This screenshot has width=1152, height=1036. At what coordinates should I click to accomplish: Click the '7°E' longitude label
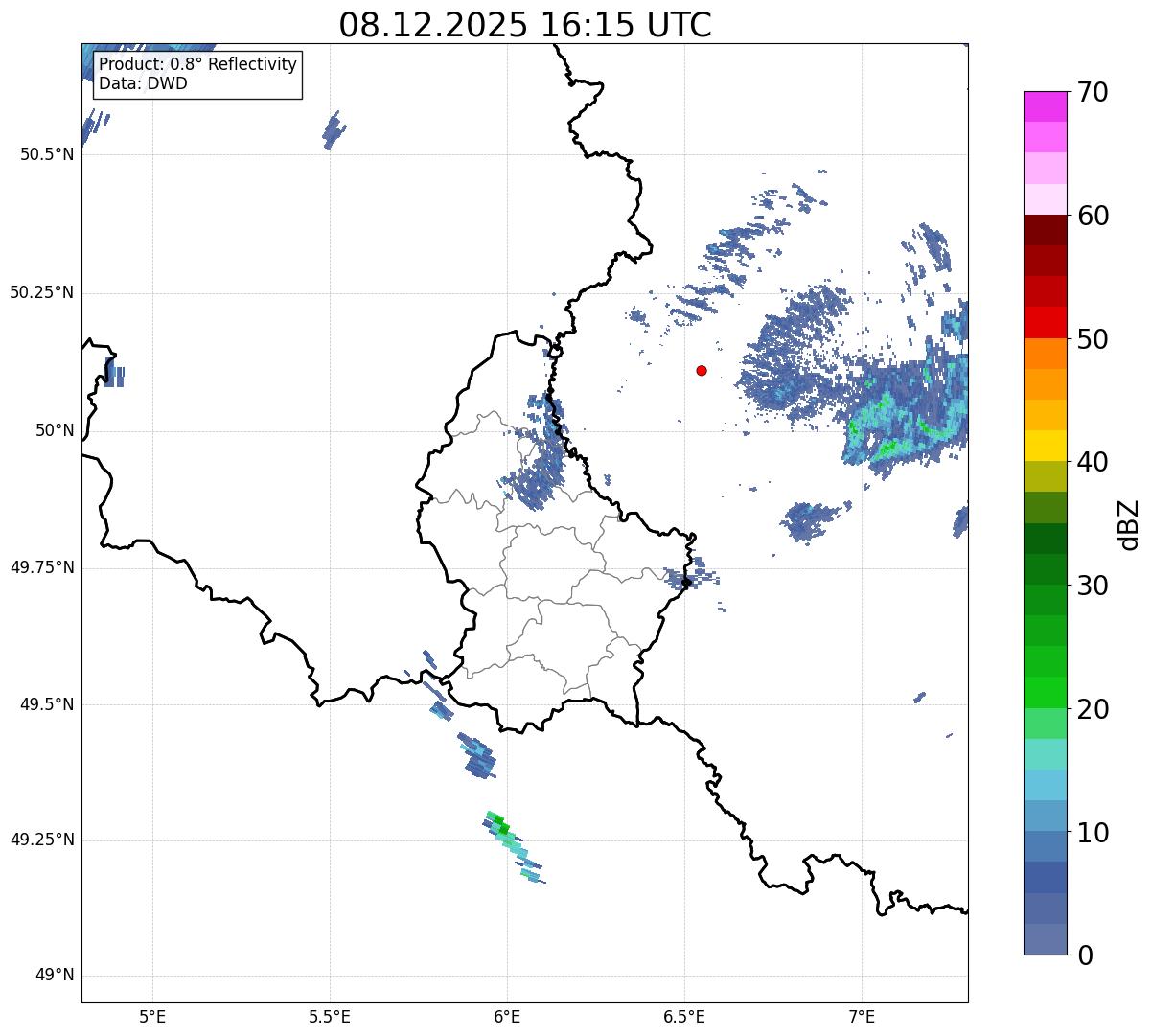[862, 1017]
